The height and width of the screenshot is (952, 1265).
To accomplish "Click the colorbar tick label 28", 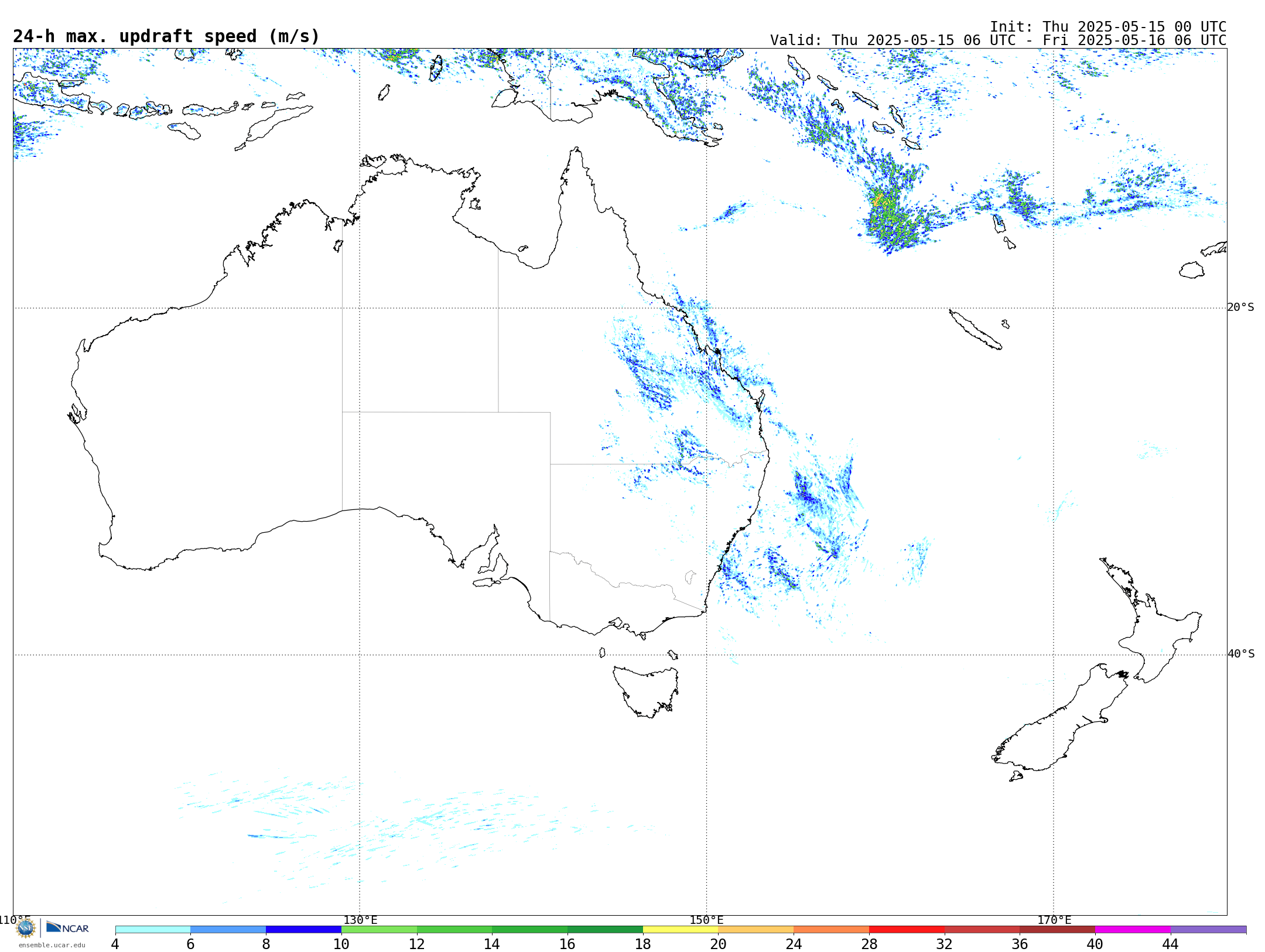I will click(869, 944).
